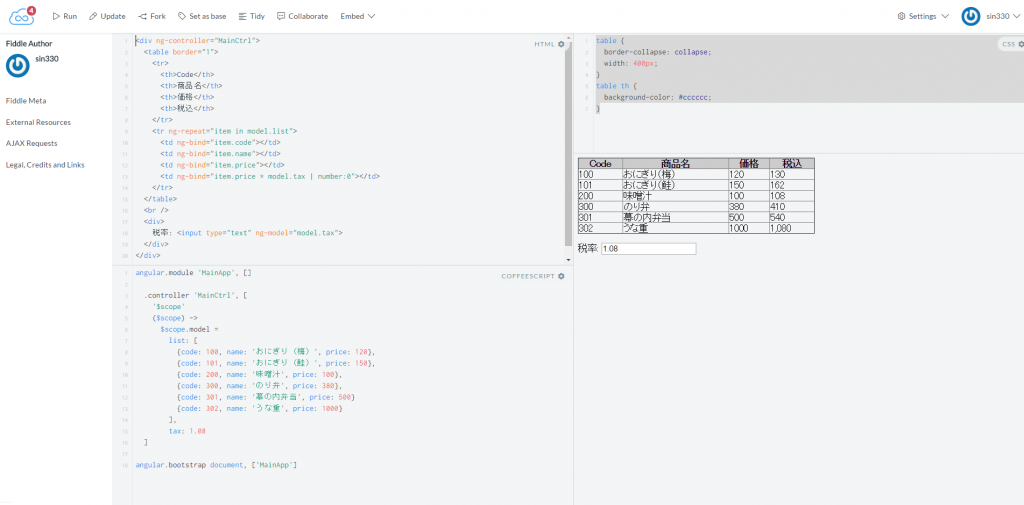
Task: Fork this fiddle
Action: click(x=153, y=16)
